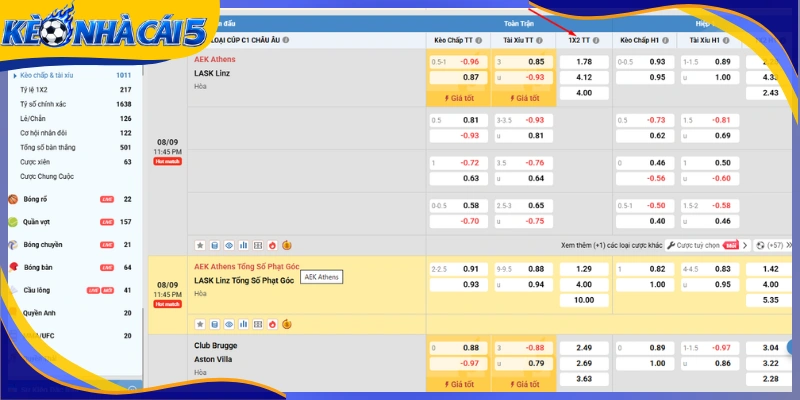The height and width of the screenshot is (400, 800).
Task: Click the orange coin icon under AEK Athens match
Action: pyautogui.click(x=287, y=245)
